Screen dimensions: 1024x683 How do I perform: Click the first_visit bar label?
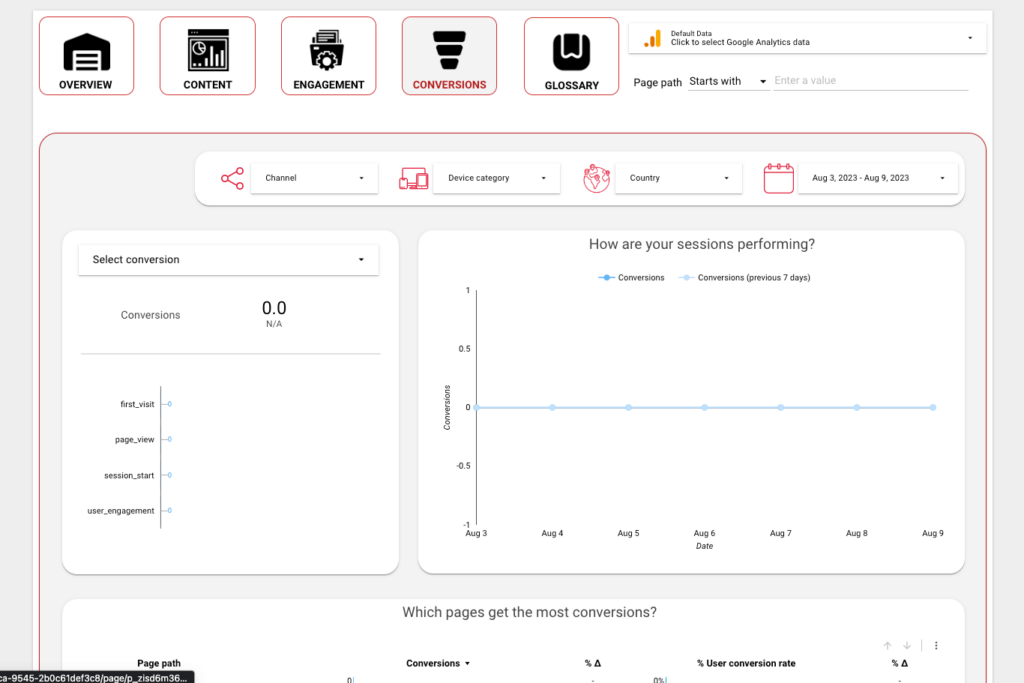[x=137, y=404]
